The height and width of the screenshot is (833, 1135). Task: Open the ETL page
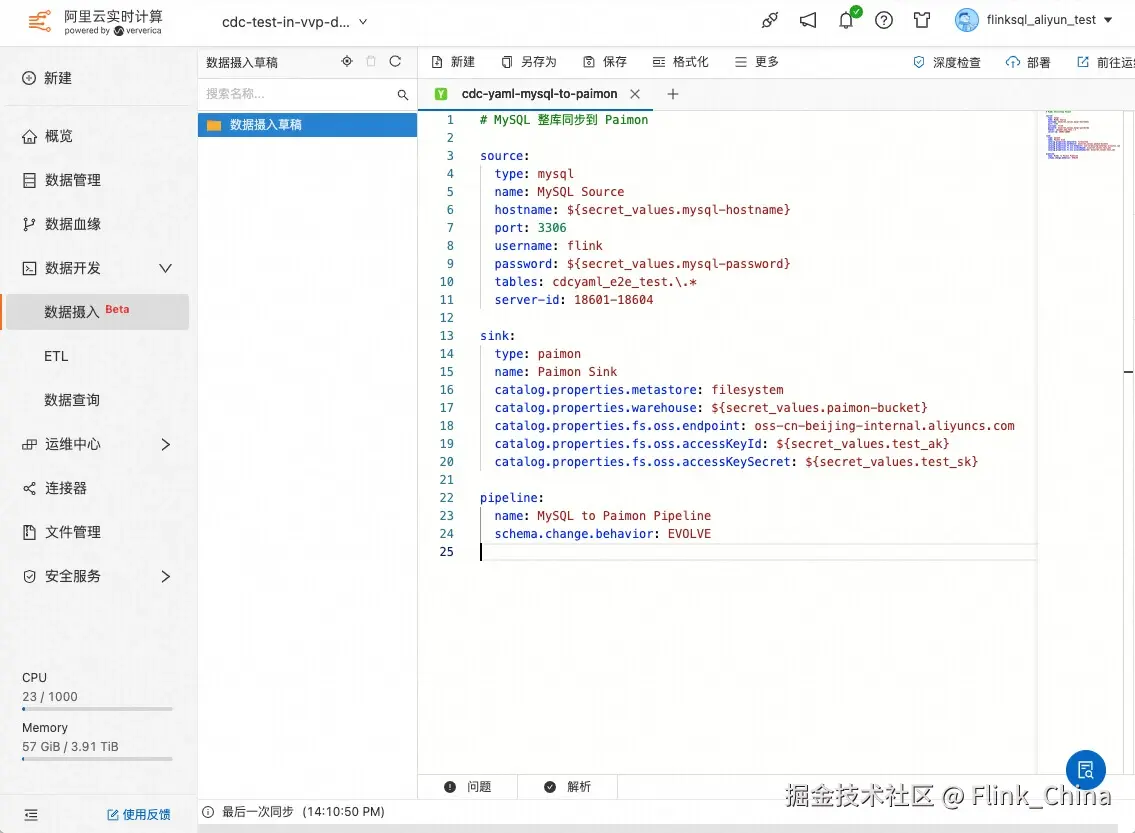56,356
